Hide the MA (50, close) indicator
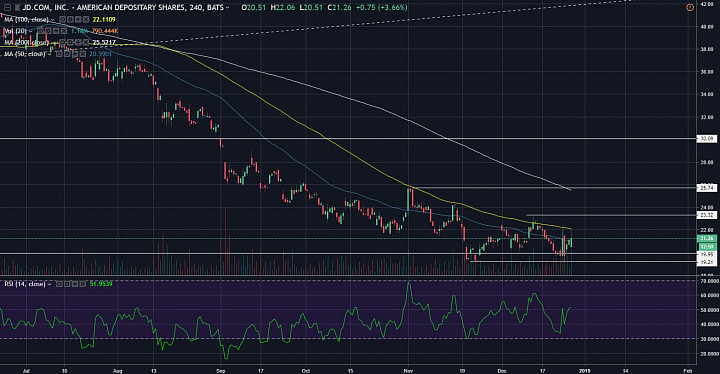The height and width of the screenshot is (374, 720). (x=59, y=54)
